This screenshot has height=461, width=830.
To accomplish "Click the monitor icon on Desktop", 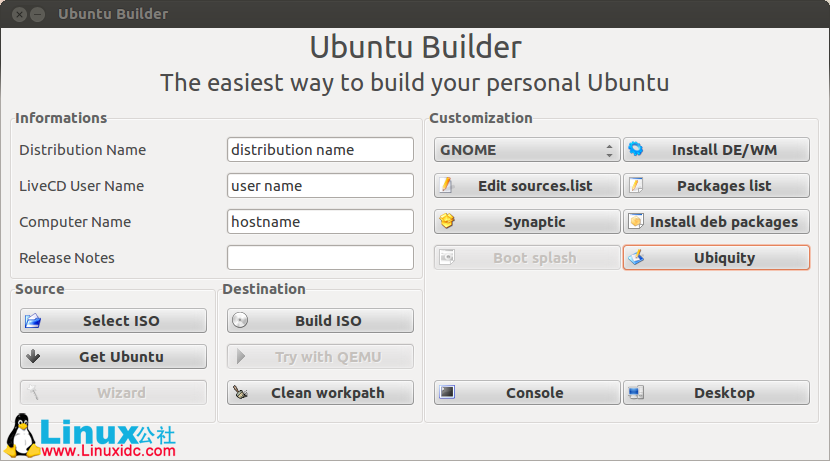I will point(636,392).
